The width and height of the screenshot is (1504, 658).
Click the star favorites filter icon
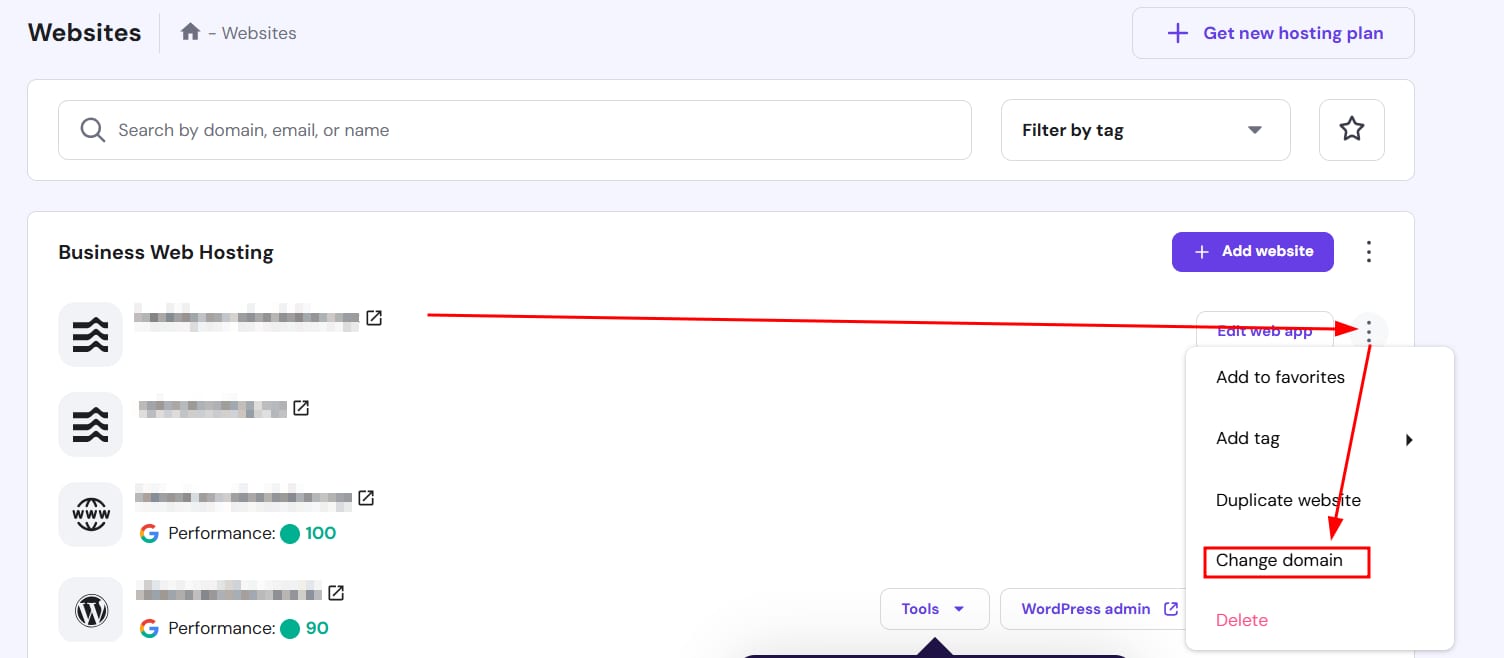1351,130
